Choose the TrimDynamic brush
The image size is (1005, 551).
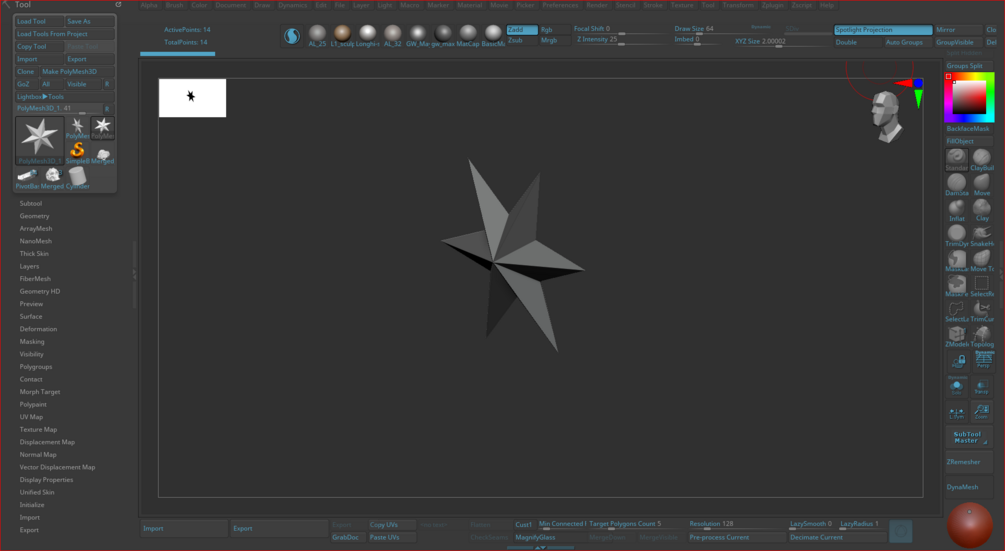[x=956, y=235]
